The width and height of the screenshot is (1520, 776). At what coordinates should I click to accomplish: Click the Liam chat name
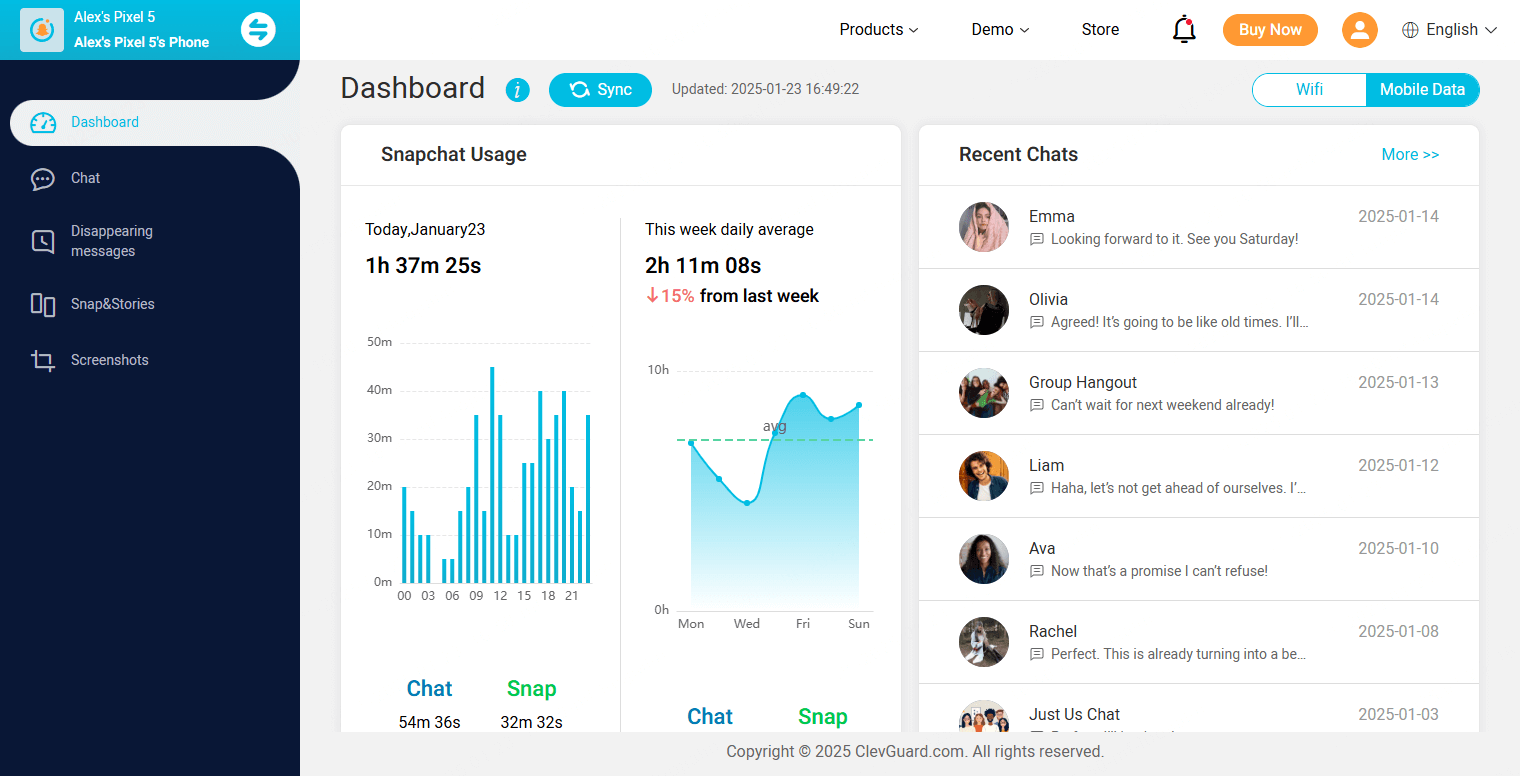click(x=1046, y=465)
